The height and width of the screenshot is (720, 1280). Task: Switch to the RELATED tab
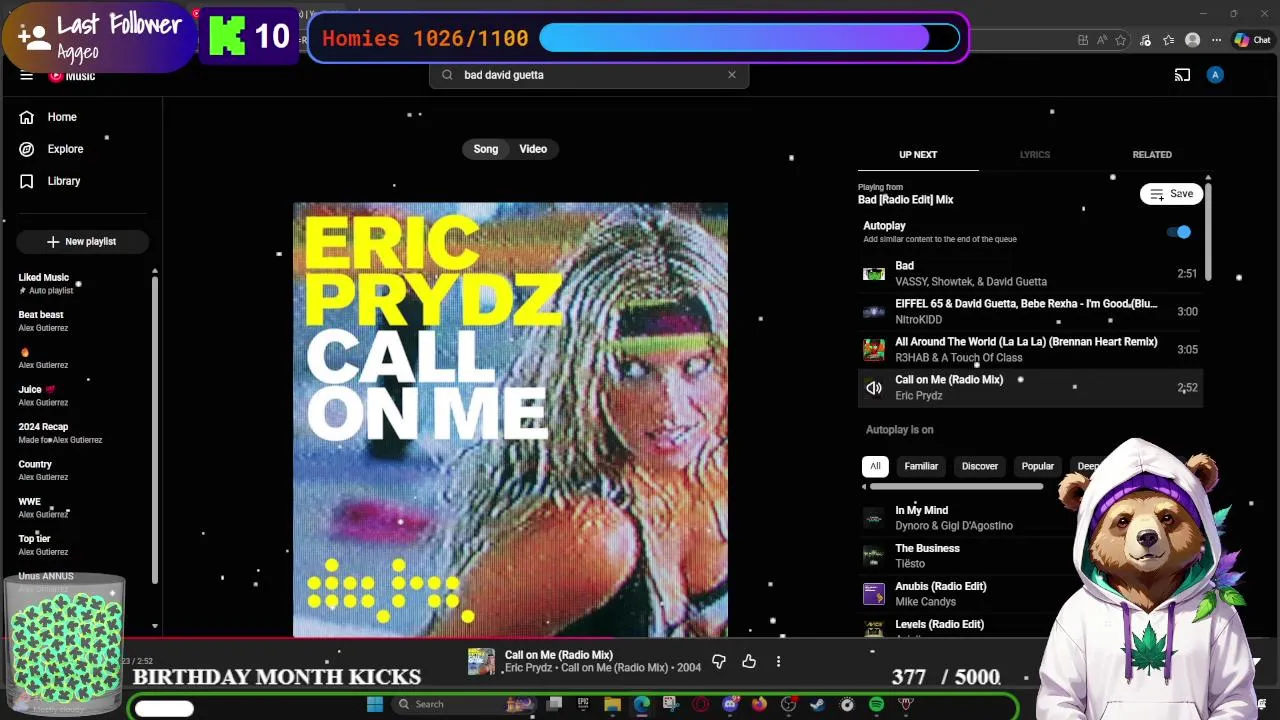coord(1152,155)
